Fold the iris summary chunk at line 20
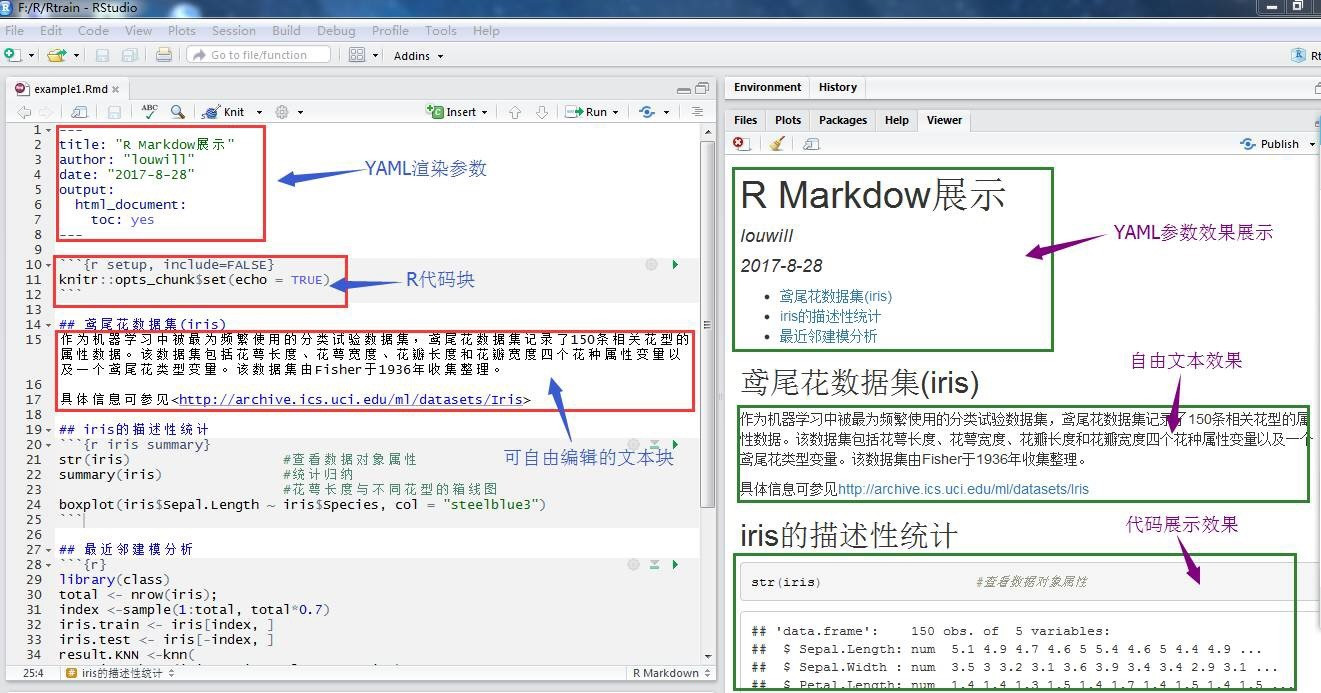1321x693 pixels. (49, 445)
